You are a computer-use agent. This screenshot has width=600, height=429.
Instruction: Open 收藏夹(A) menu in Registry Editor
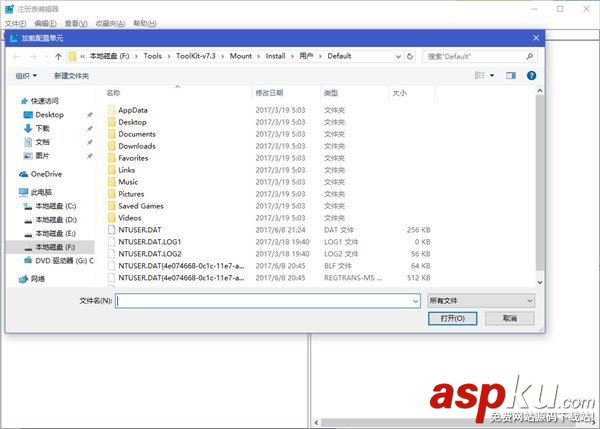pyautogui.click(x=110, y=23)
